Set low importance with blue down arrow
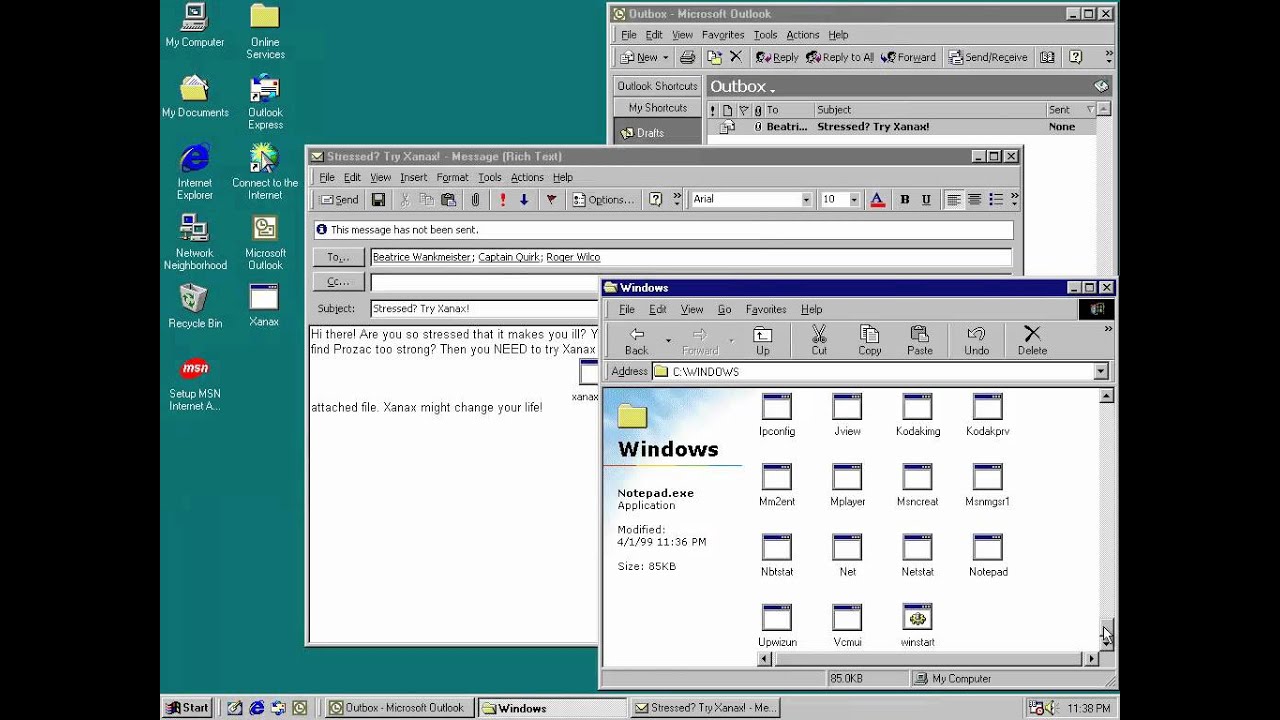The height and width of the screenshot is (720, 1280). [523, 200]
